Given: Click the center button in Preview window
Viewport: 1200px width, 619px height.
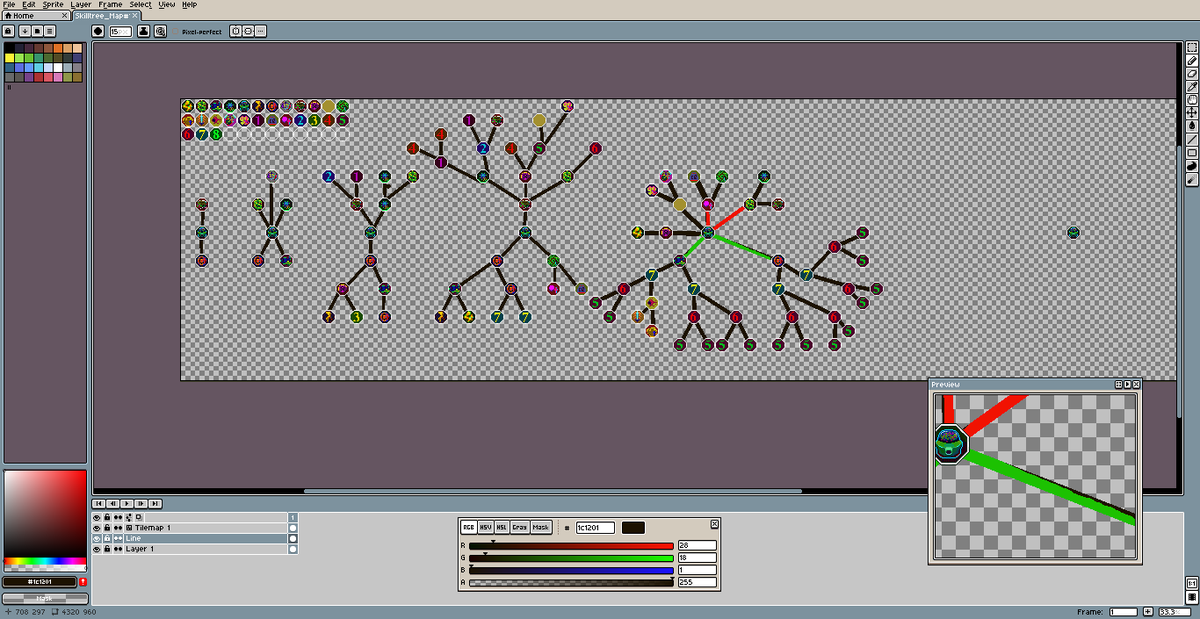Looking at the screenshot, I should click(1119, 384).
